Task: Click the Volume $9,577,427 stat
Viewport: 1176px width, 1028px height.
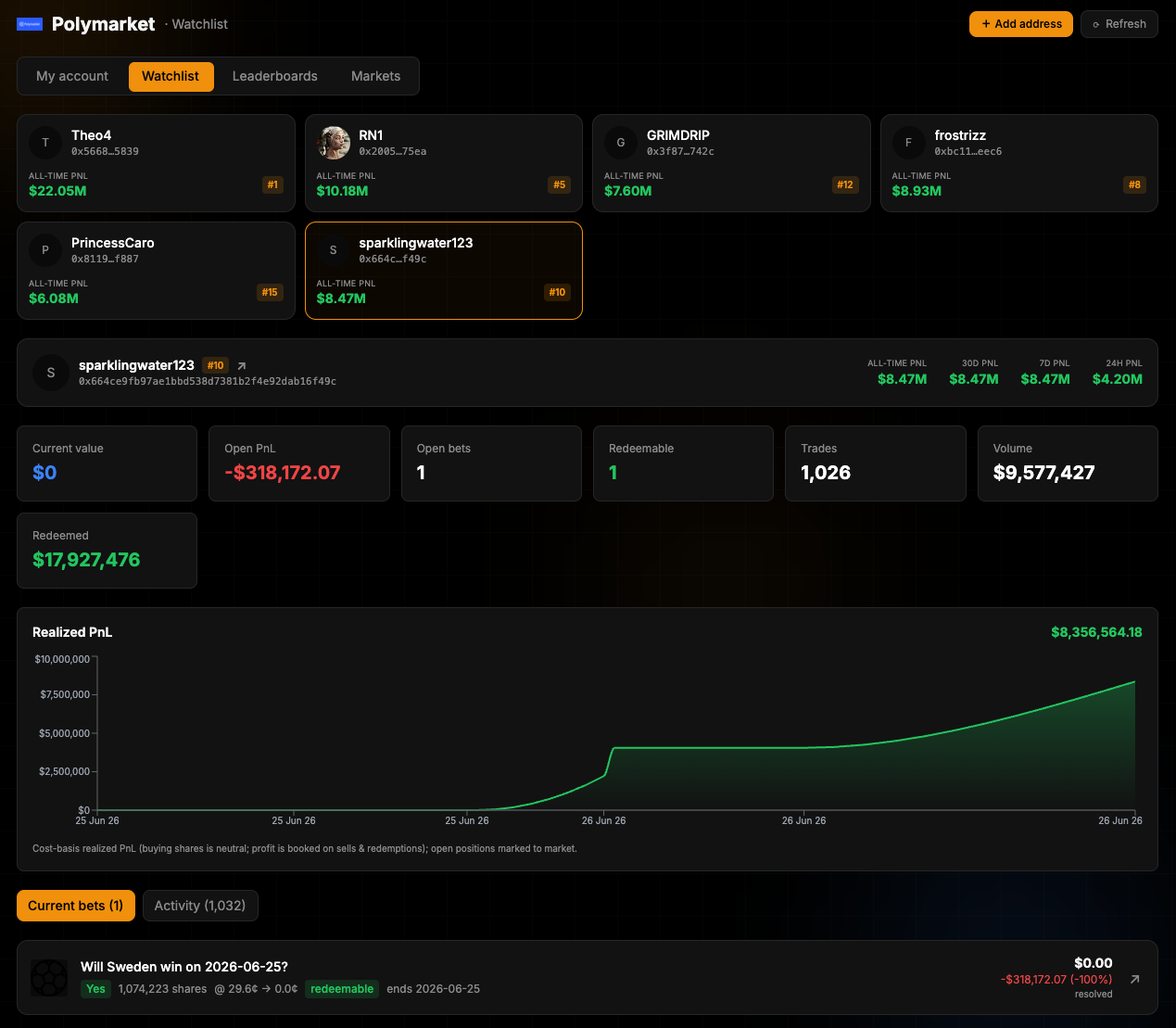Action: tap(1068, 463)
